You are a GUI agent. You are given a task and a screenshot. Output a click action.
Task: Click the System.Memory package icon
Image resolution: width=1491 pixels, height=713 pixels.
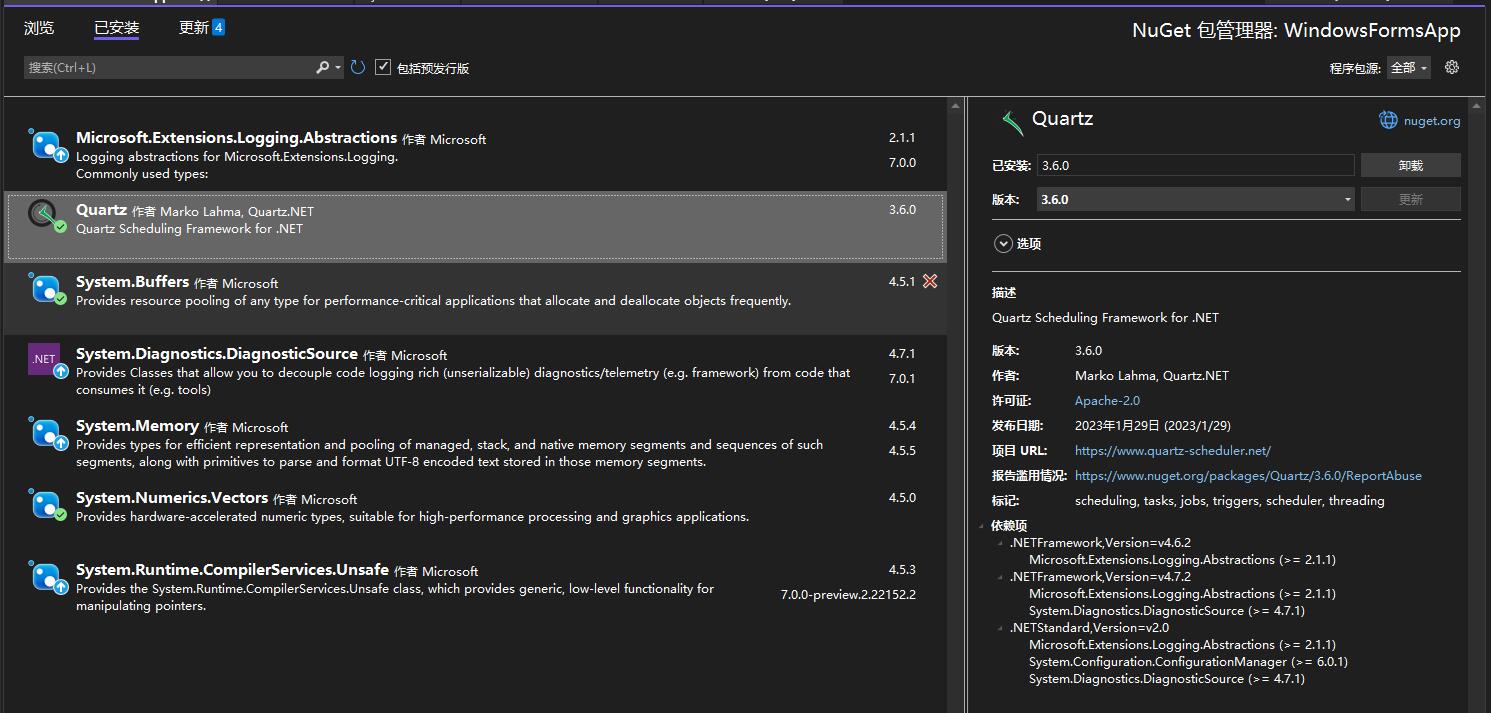coord(47,433)
